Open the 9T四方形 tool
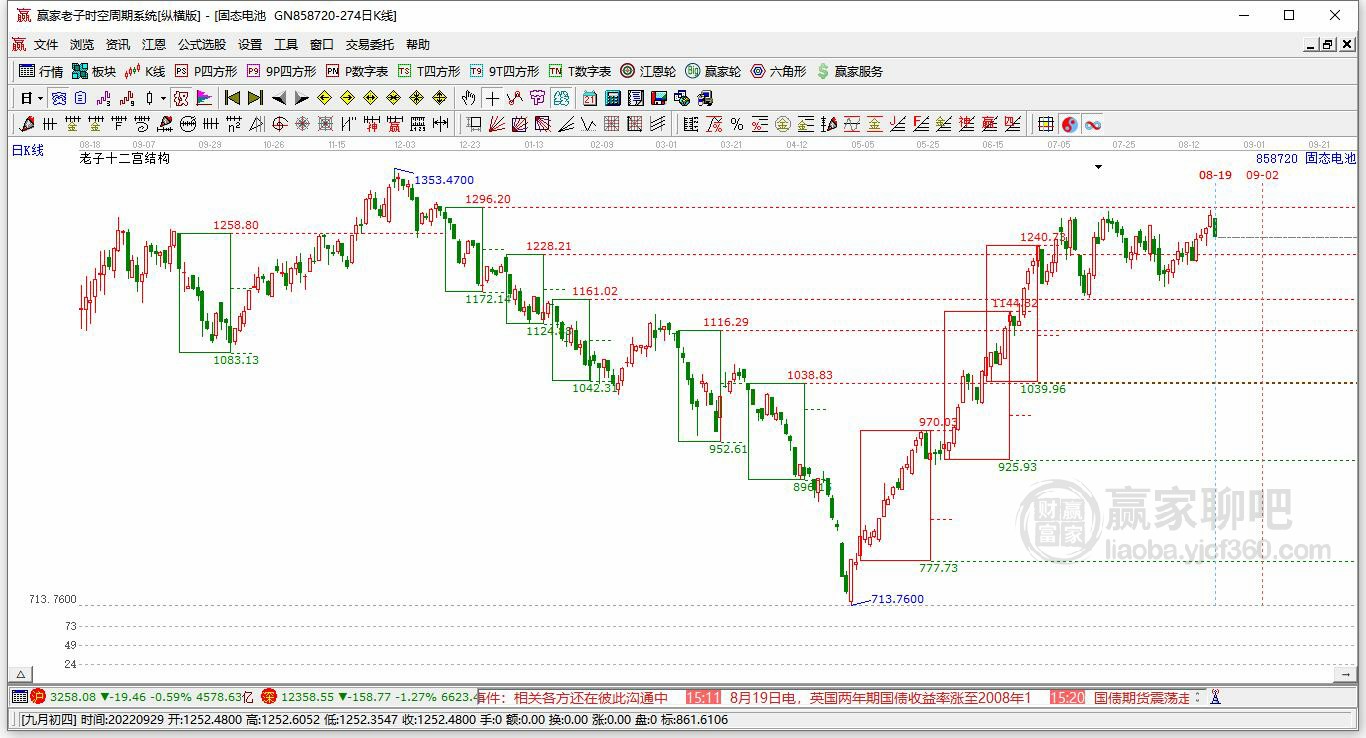The image size is (1366, 738). [x=504, y=71]
